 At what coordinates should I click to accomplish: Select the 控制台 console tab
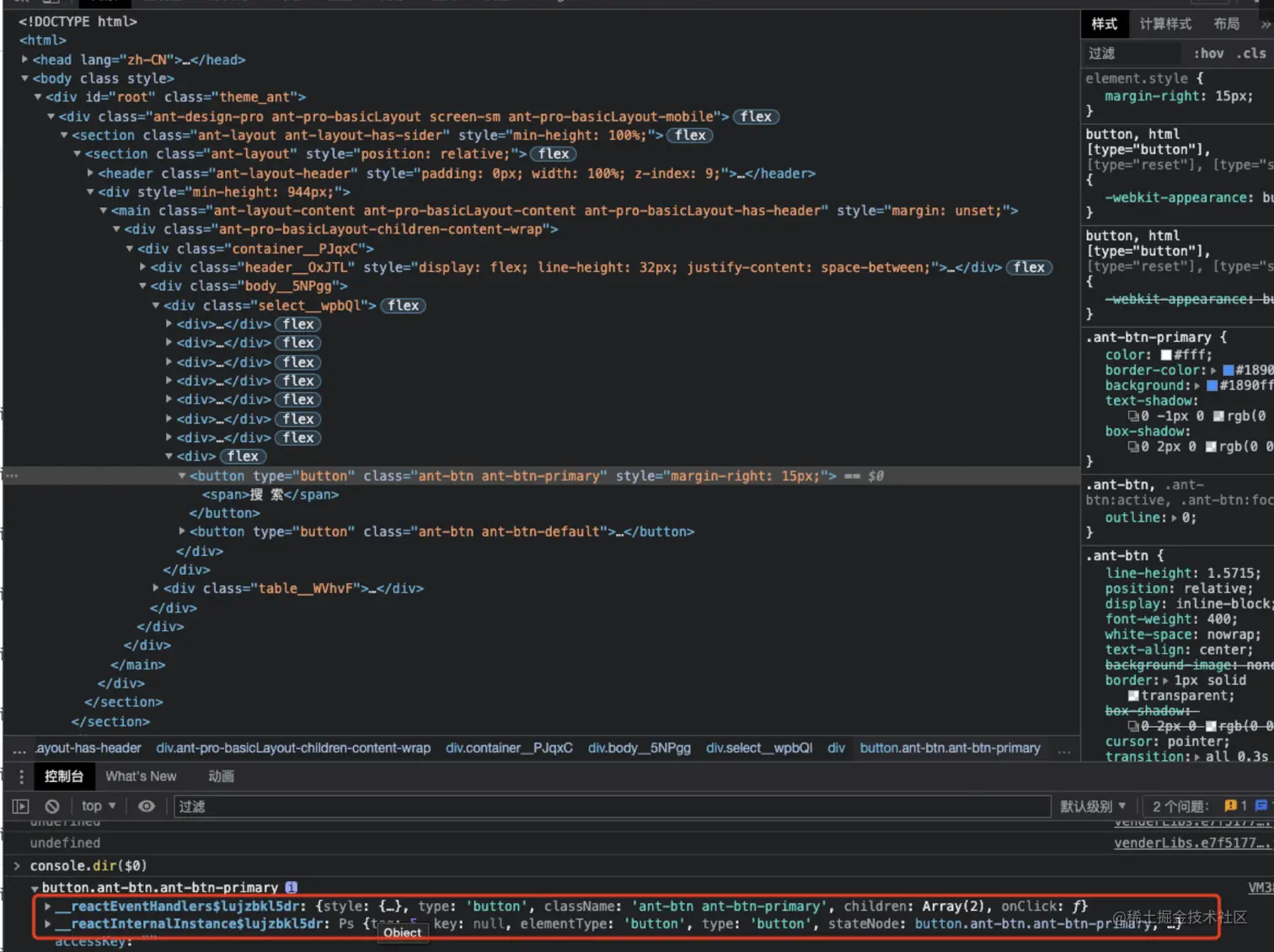(64, 777)
